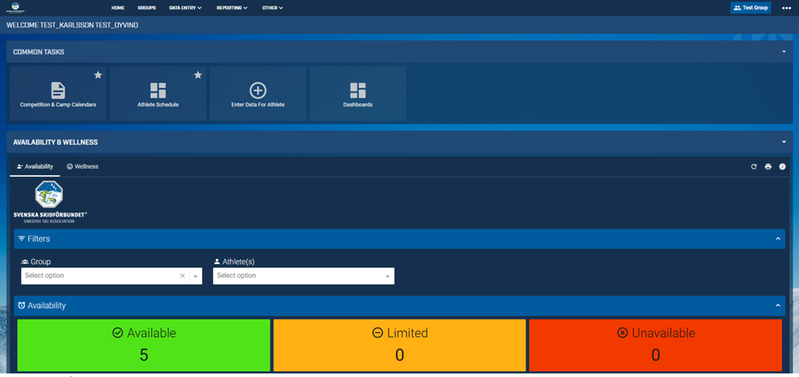Click the print icon in Availability panel
Screen dimensions: 799x377
768,167
